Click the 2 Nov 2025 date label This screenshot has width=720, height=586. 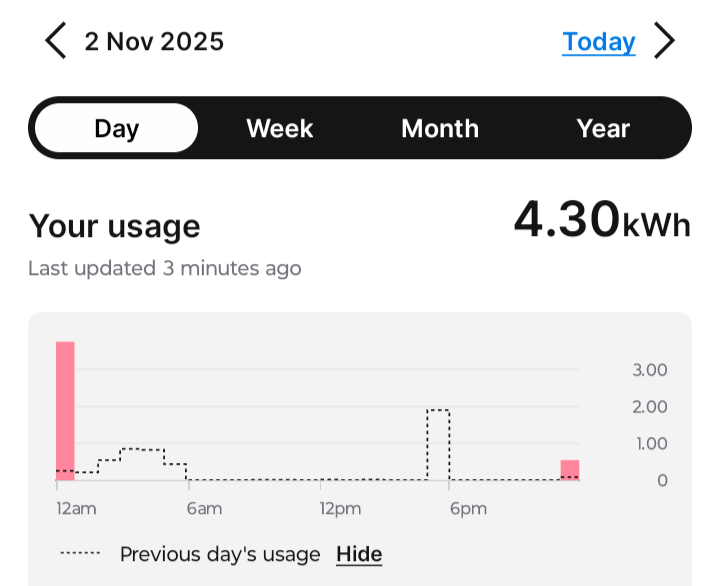coord(154,41)
